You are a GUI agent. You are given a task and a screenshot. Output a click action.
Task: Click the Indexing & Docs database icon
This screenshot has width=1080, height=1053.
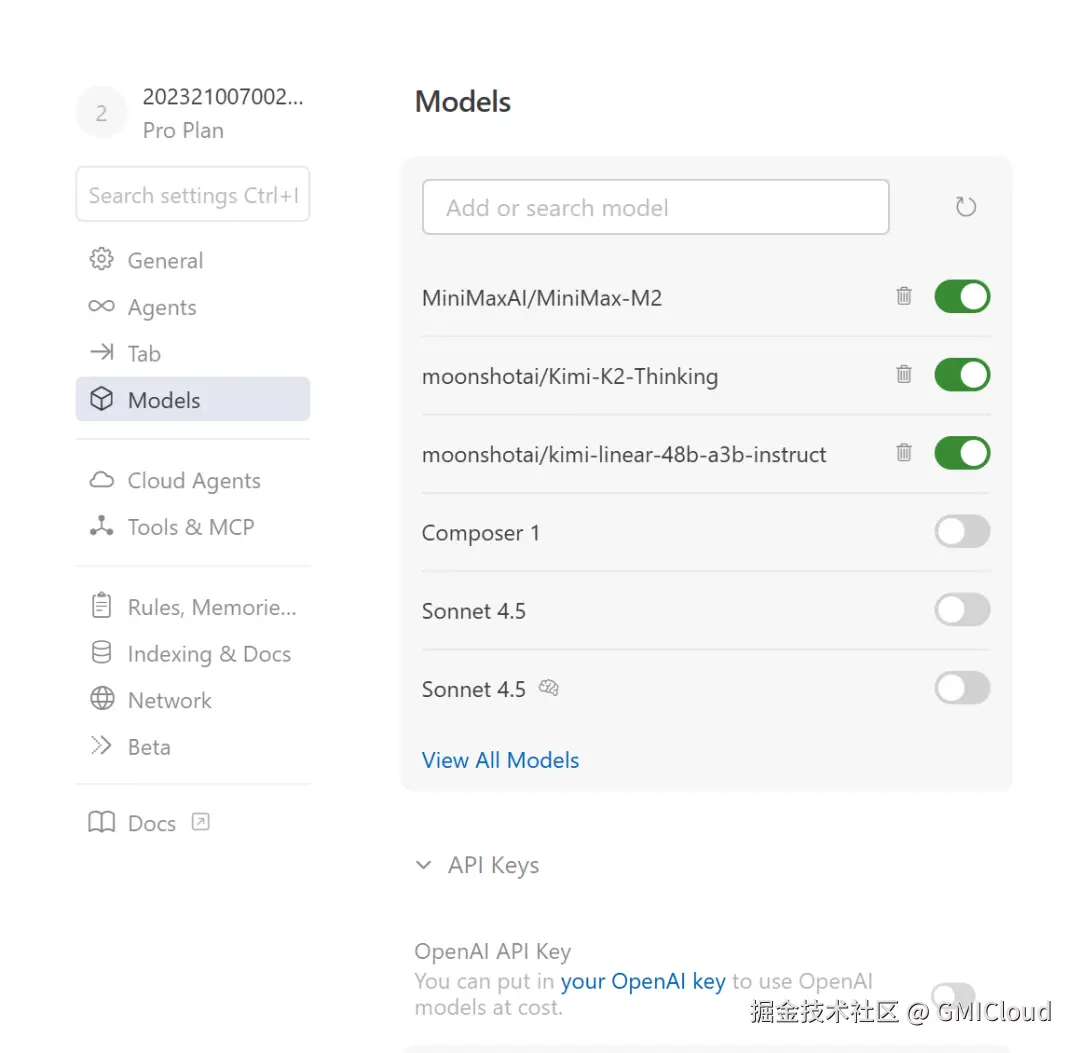point(101,653)
